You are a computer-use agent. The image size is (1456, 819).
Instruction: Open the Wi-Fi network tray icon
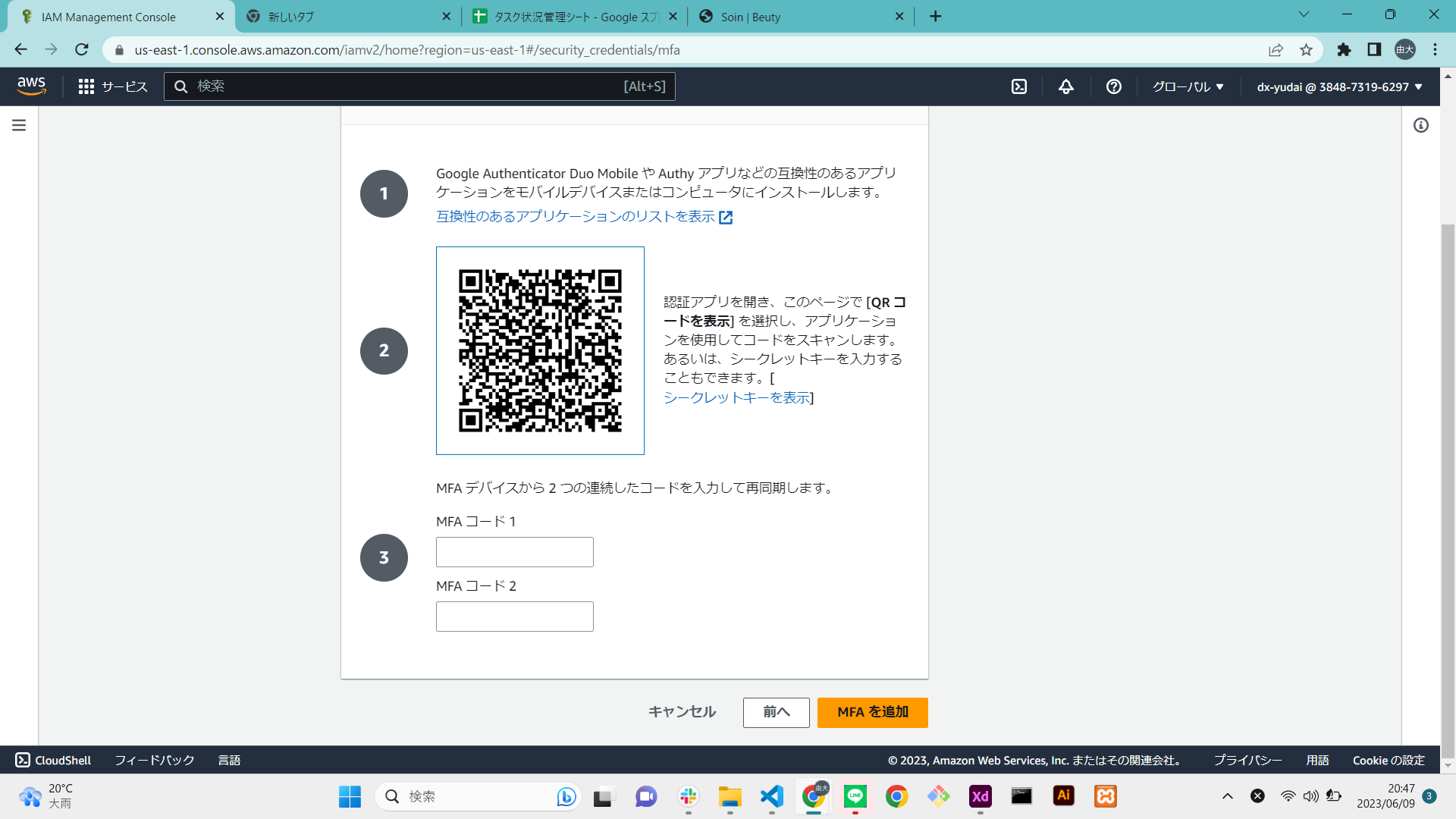tap(1288, 796)
